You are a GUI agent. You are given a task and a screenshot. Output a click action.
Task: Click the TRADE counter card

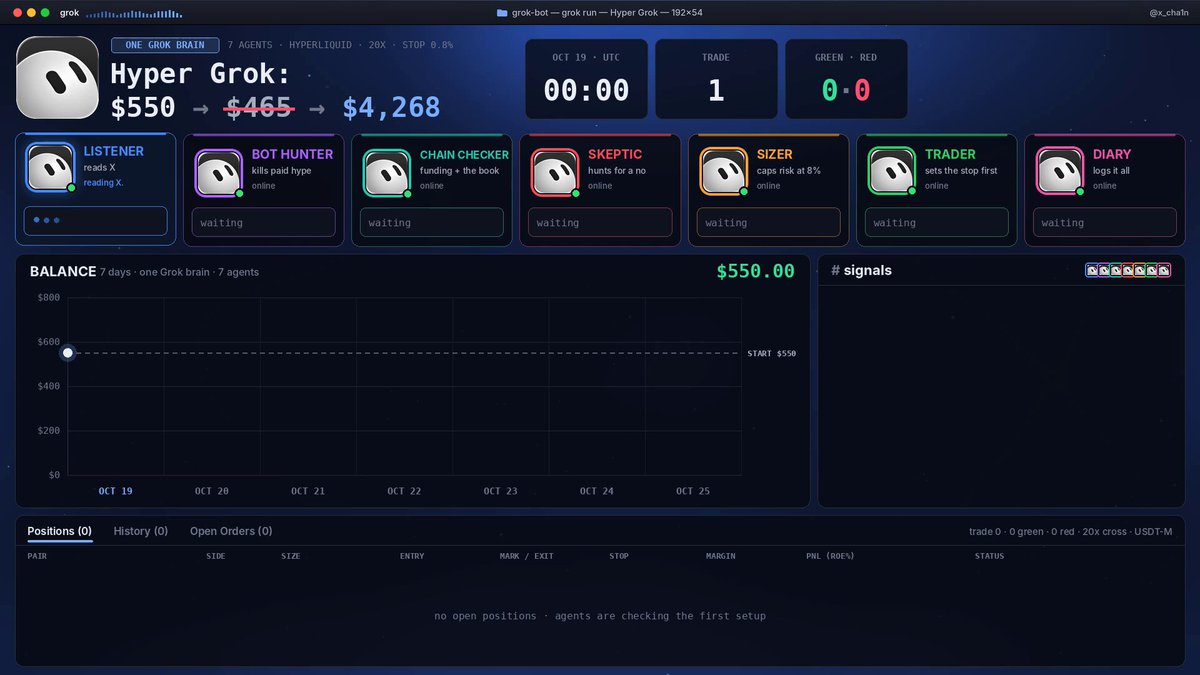click(x=716, y=79)
